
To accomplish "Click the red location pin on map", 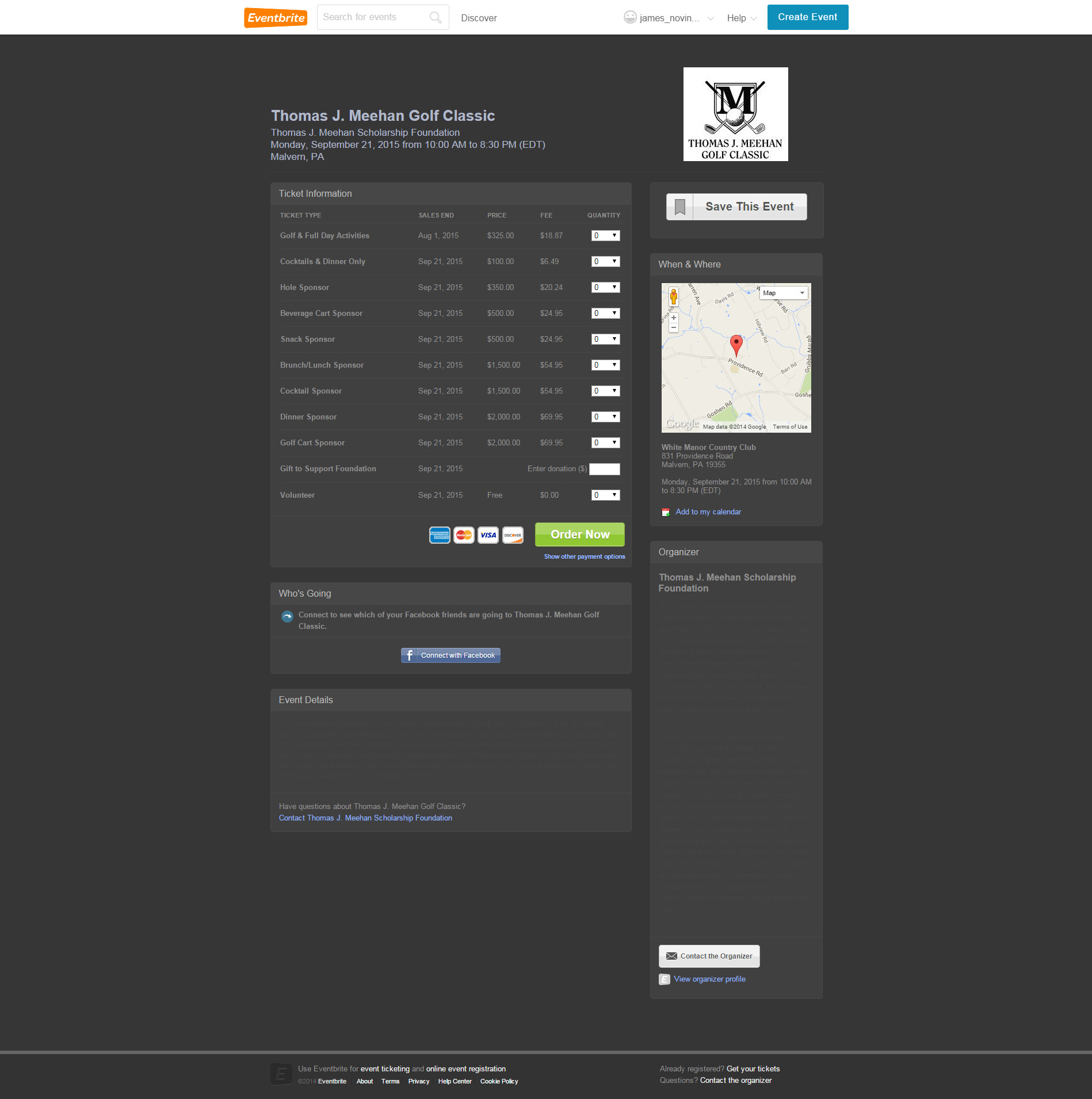I will tap(736, 346).
